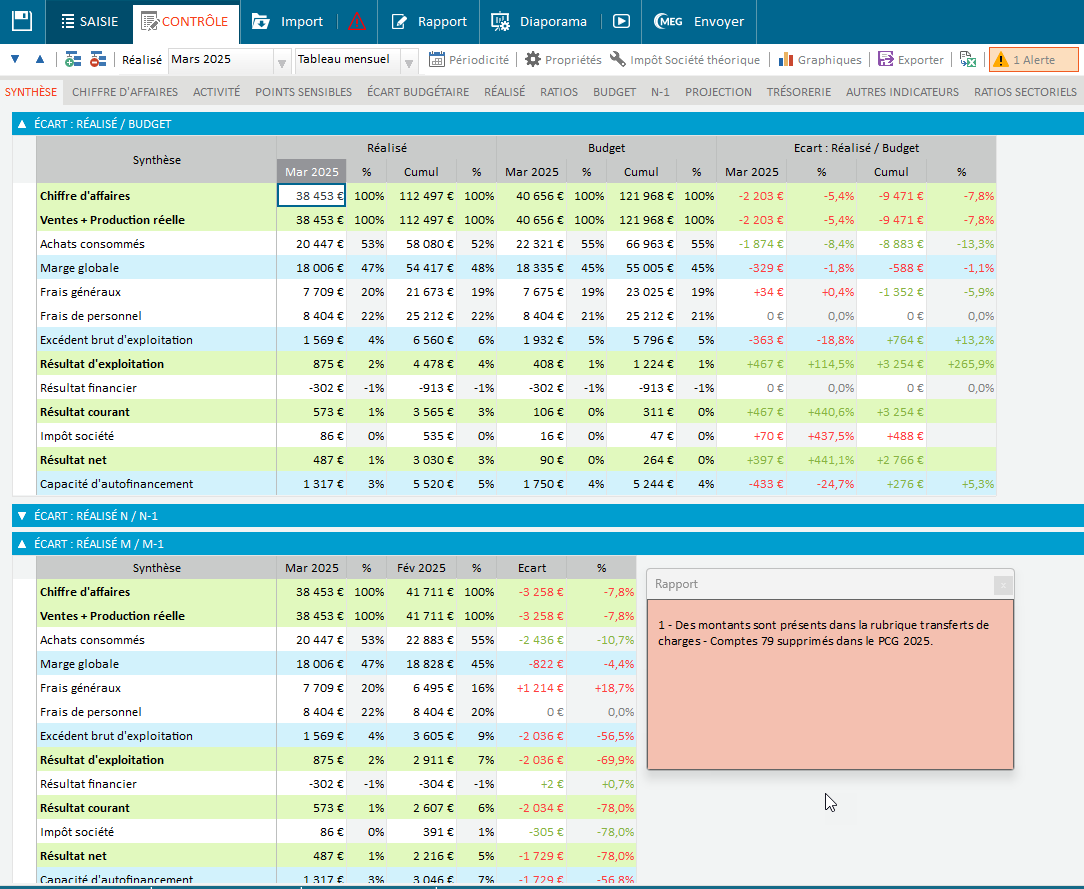
Task: Collapse ÉCART : RÉALISÉ / BUDGET section
Action: pos(21,124)
